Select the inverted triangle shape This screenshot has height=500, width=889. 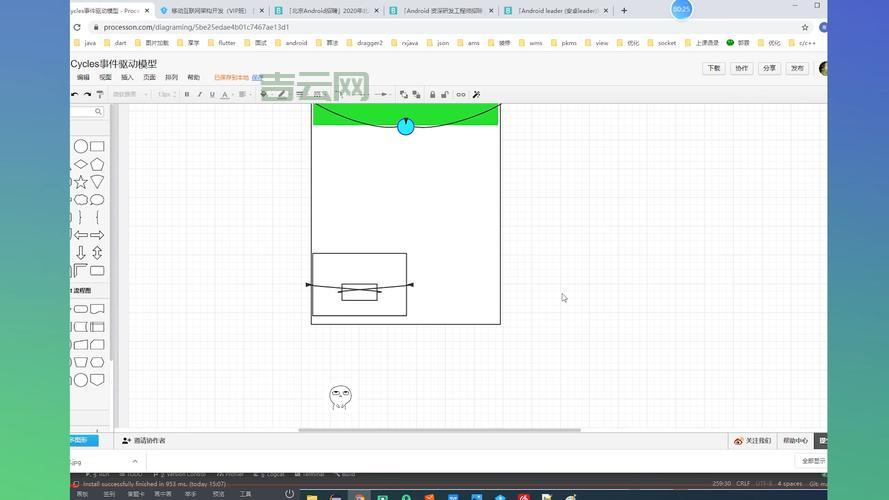(98, 182)
